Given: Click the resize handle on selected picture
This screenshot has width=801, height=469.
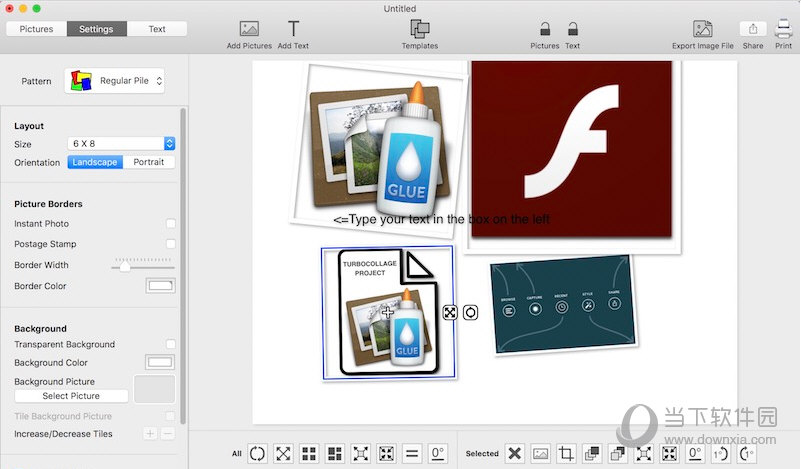Looking at the screenshot, I should 450,312.
